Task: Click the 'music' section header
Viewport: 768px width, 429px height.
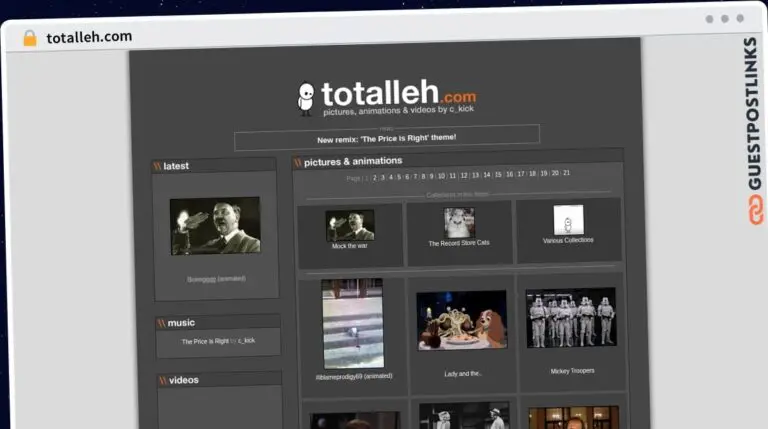Action: coord(181,323)
